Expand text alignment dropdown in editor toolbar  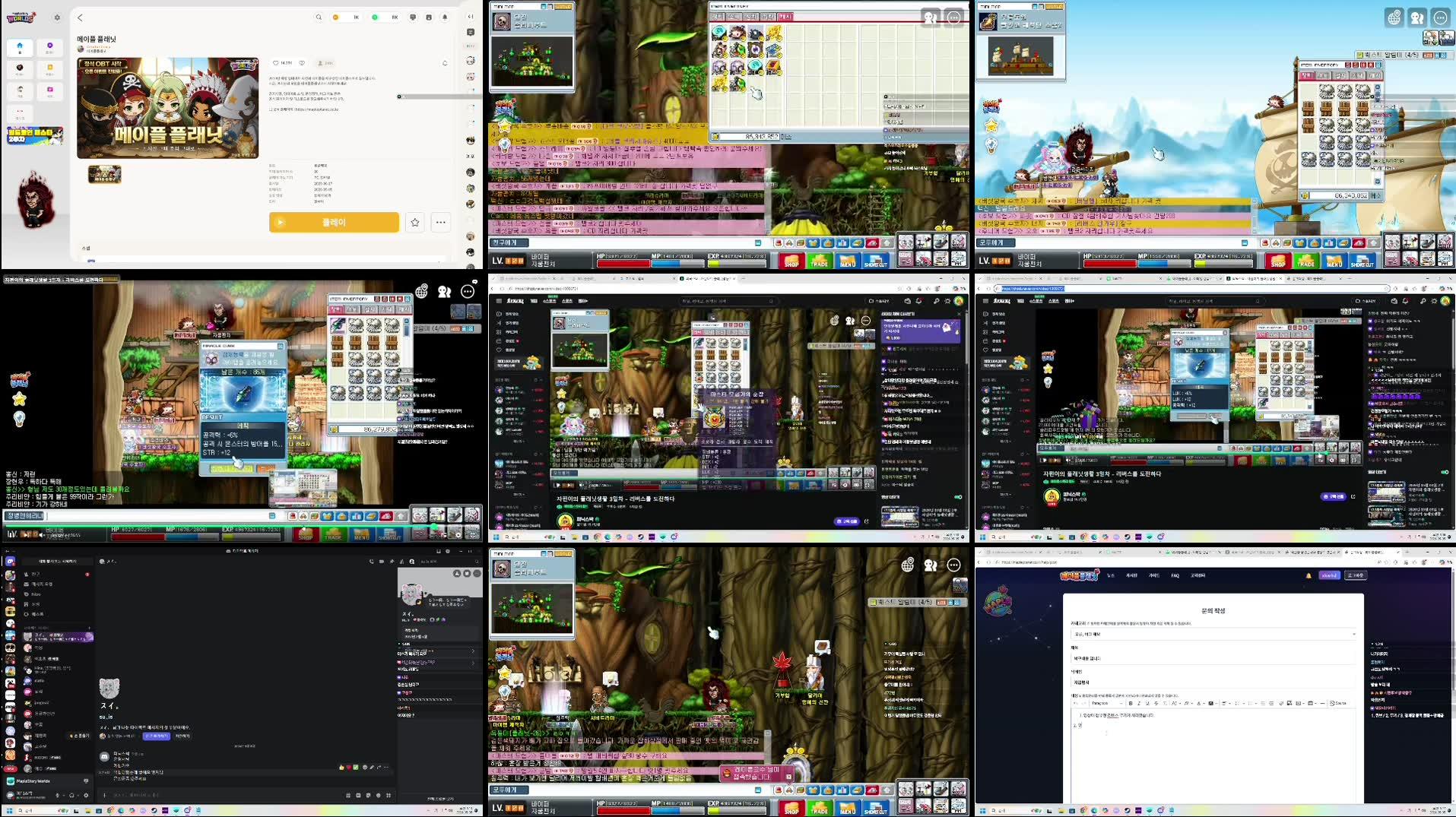1226,703
